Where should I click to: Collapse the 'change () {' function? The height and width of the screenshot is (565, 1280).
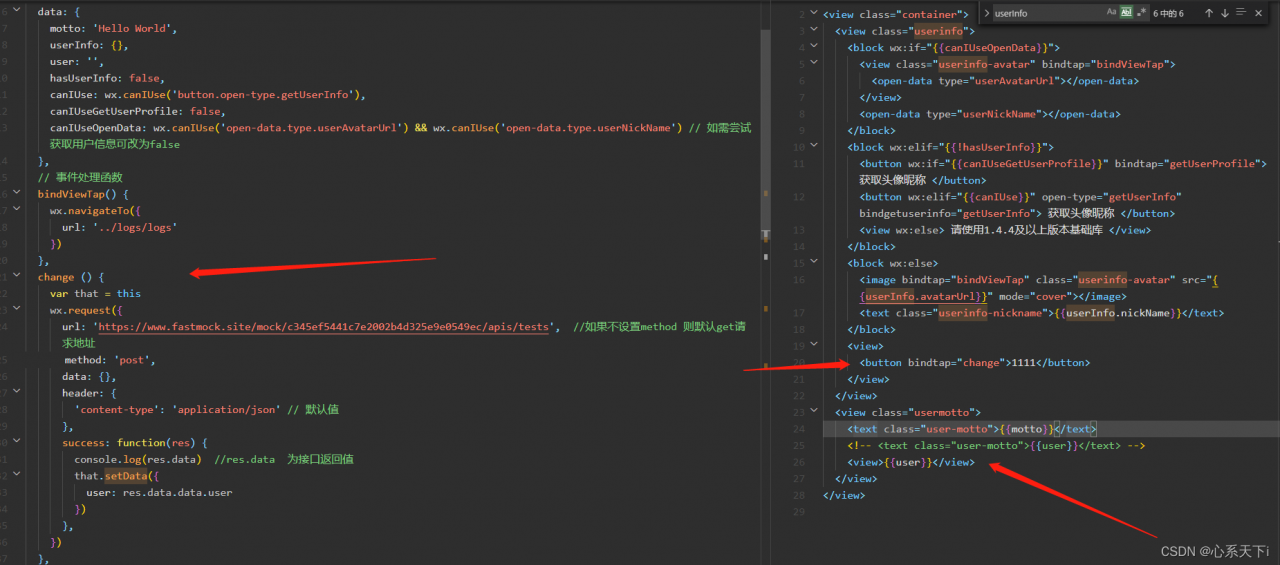click(17, 277)
